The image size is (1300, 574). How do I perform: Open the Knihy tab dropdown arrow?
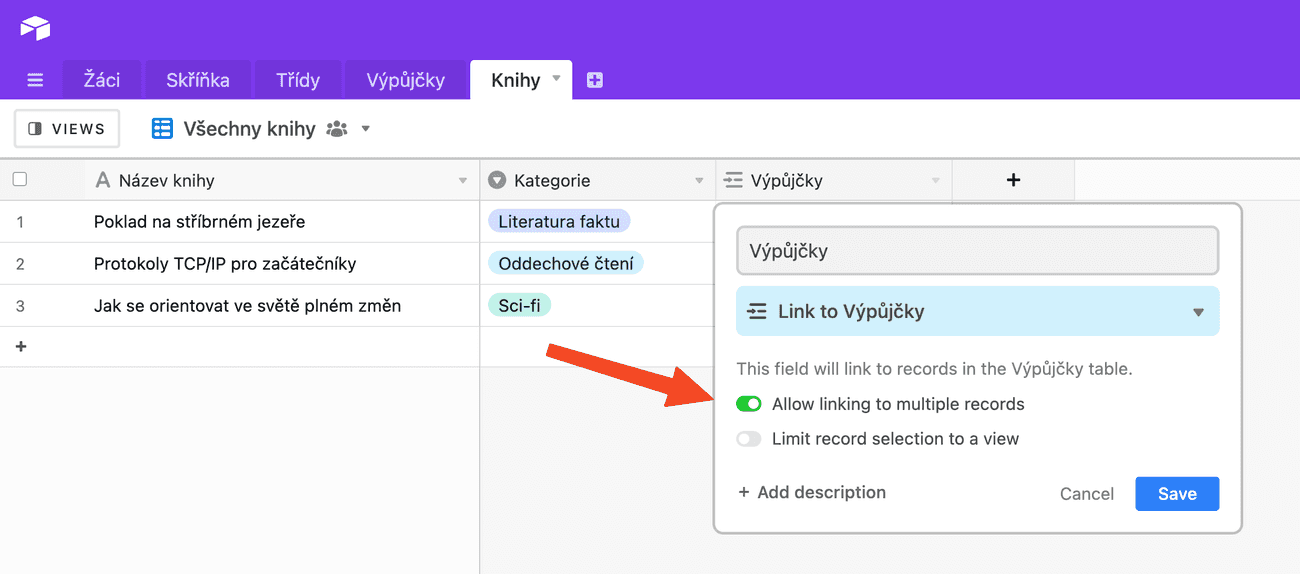557,78
